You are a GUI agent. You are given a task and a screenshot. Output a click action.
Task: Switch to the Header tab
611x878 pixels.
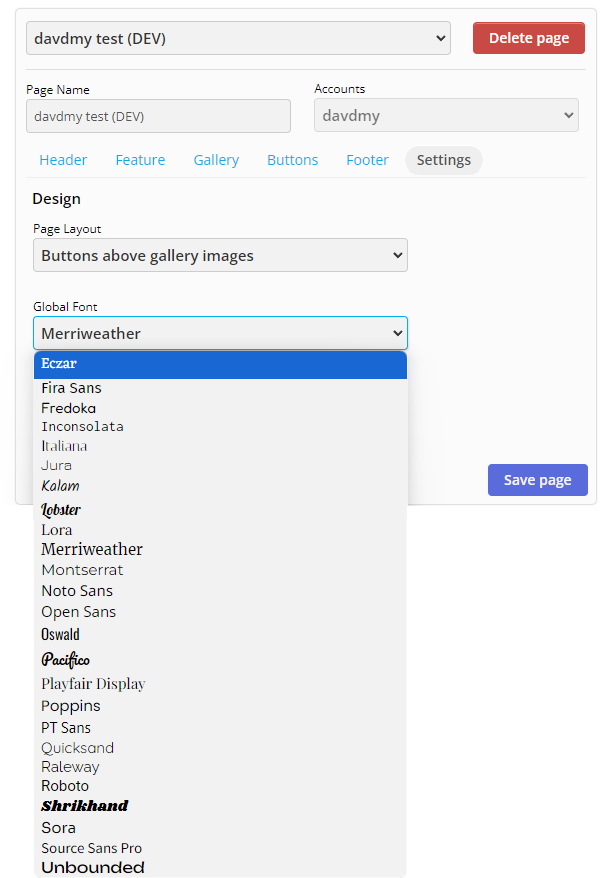pos(63,160)
